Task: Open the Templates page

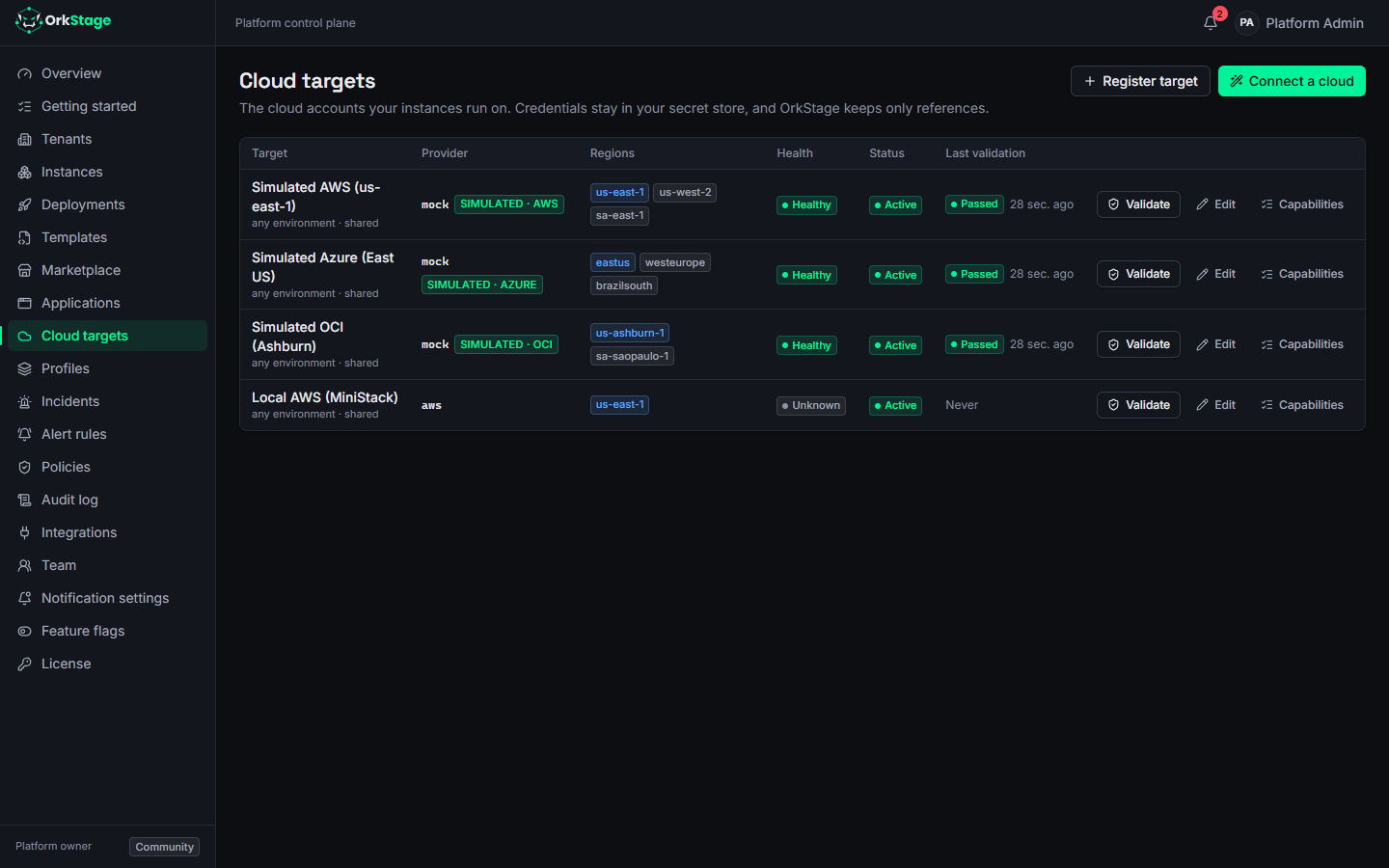Action: pyautogui.click(x=107, y=237)
